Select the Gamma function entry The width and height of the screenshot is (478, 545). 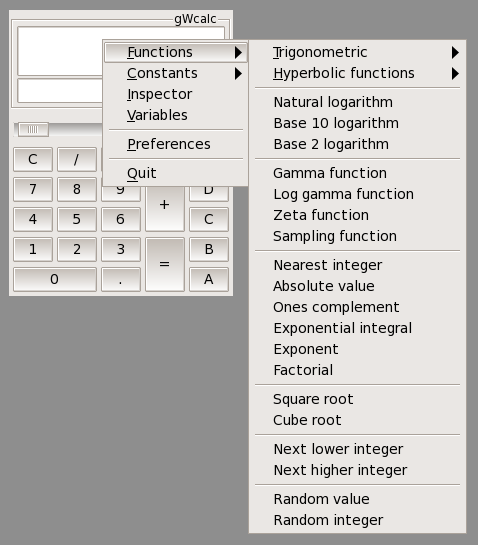tap(357, 173)
